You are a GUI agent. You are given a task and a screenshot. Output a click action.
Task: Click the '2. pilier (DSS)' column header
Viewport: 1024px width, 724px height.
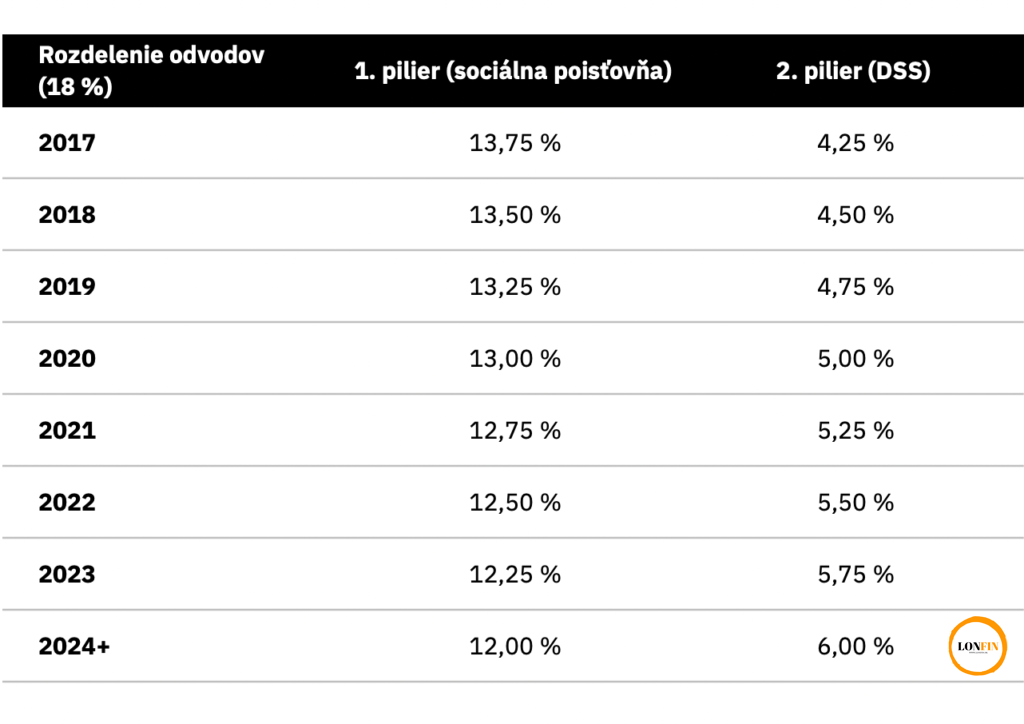(x=853, y=71)
